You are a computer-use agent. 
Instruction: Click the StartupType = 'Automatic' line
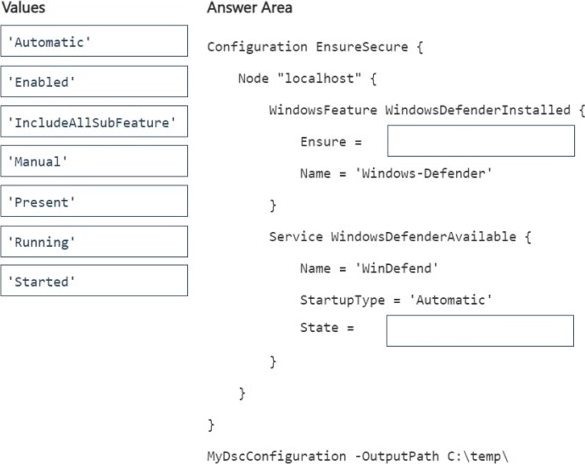[396, 300]
